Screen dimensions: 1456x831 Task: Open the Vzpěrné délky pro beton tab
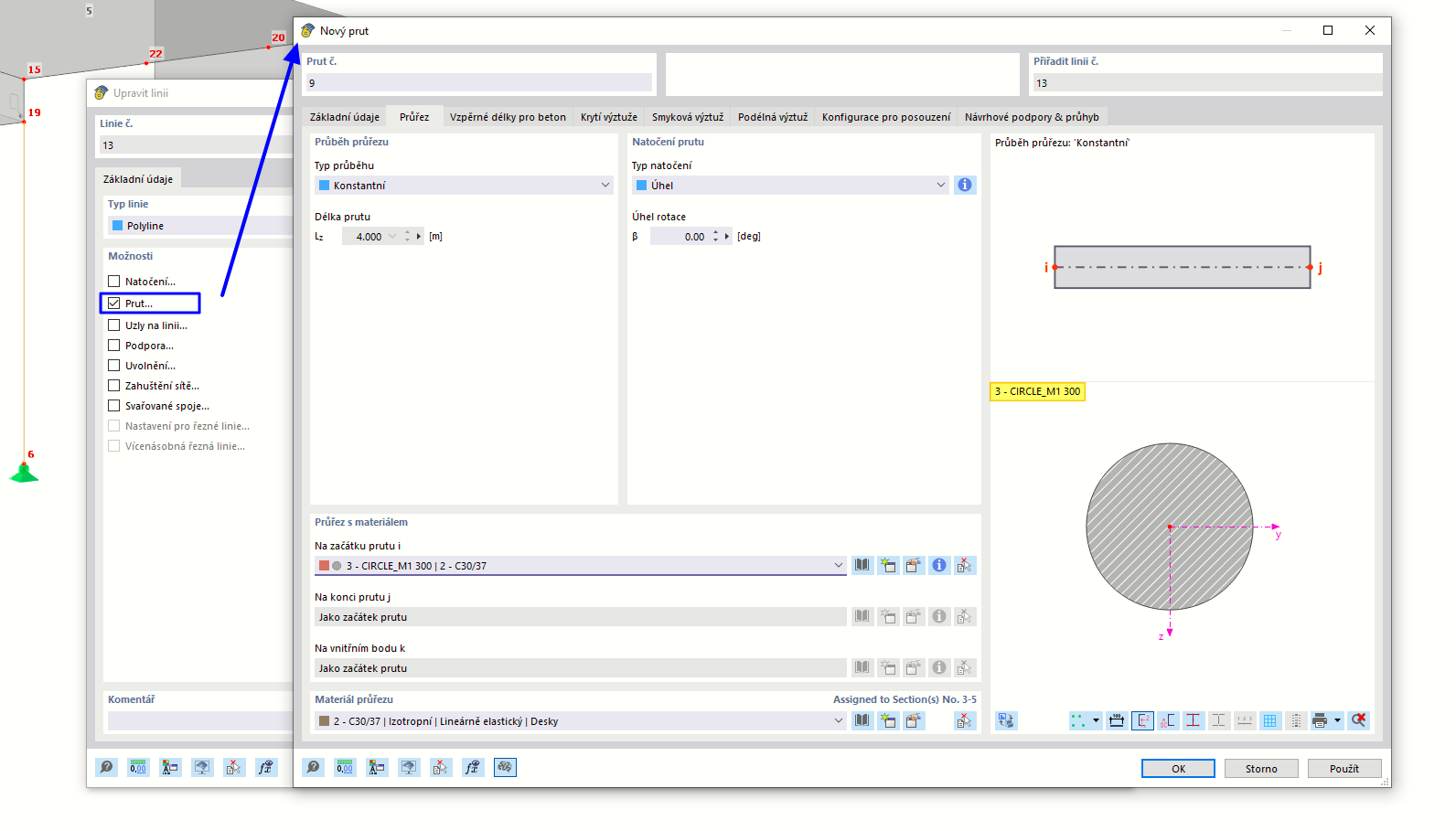[508, 117]
